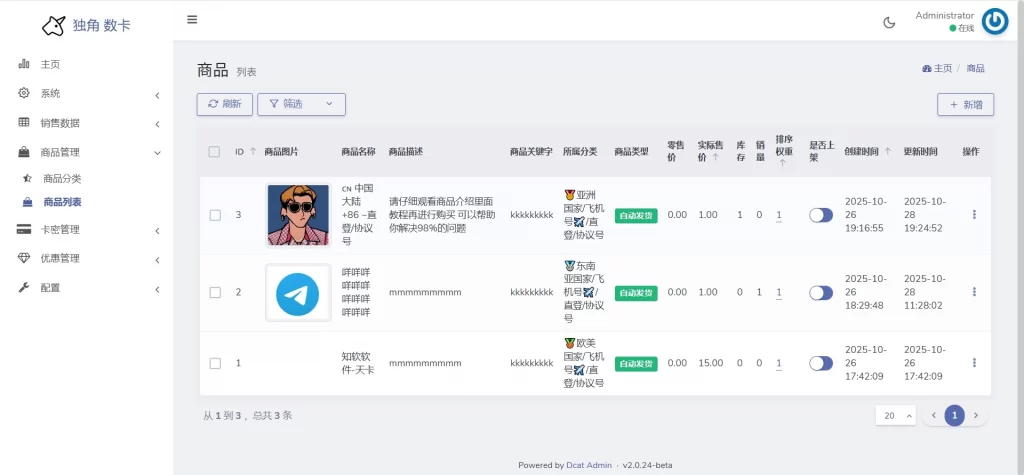Toggle 是否上架 switch for product 2
The image size is (1024, 475).
[x=820, y=293]
